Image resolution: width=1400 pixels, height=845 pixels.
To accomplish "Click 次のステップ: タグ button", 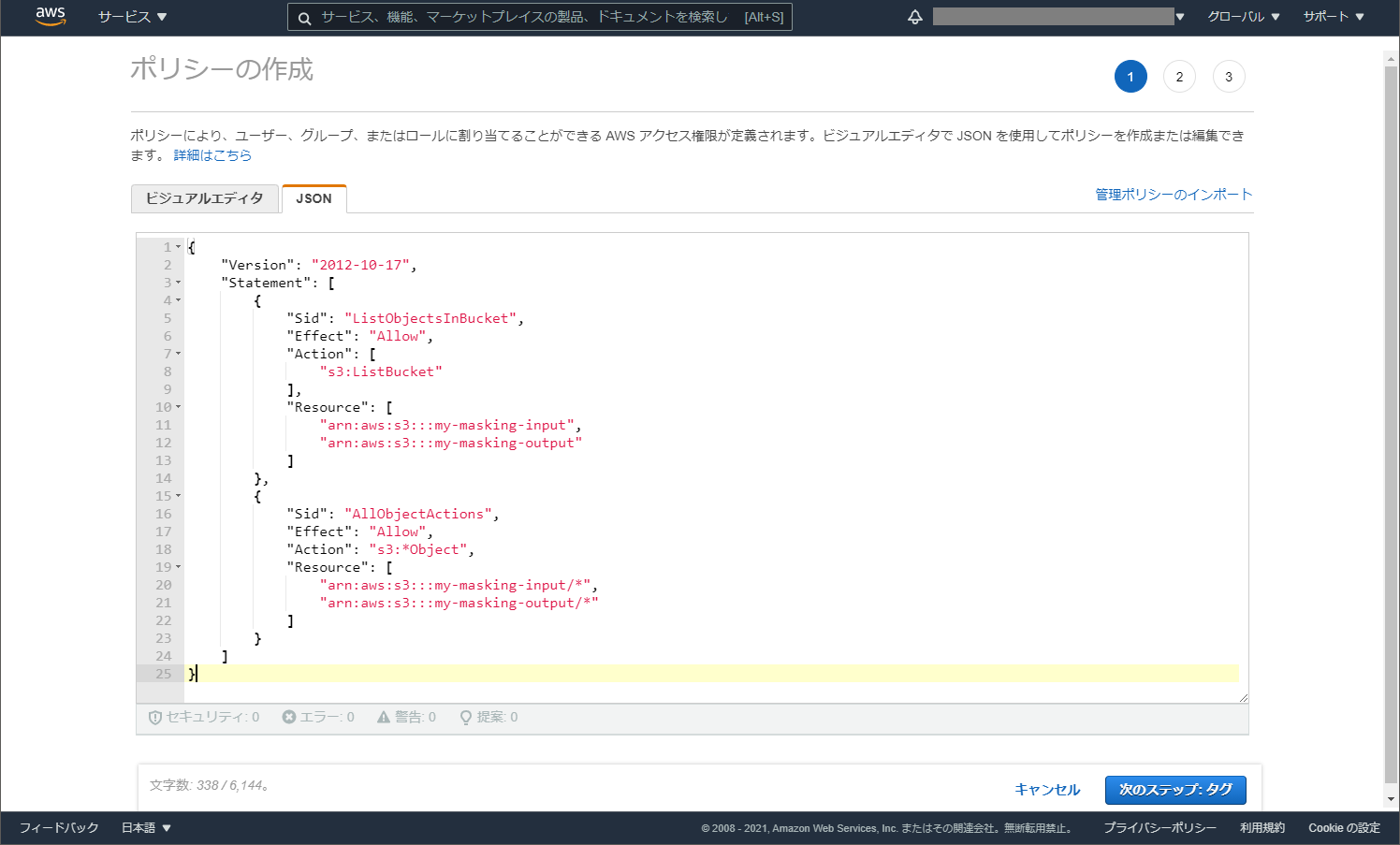I will pyautogui.click(x=1175, y=790).
